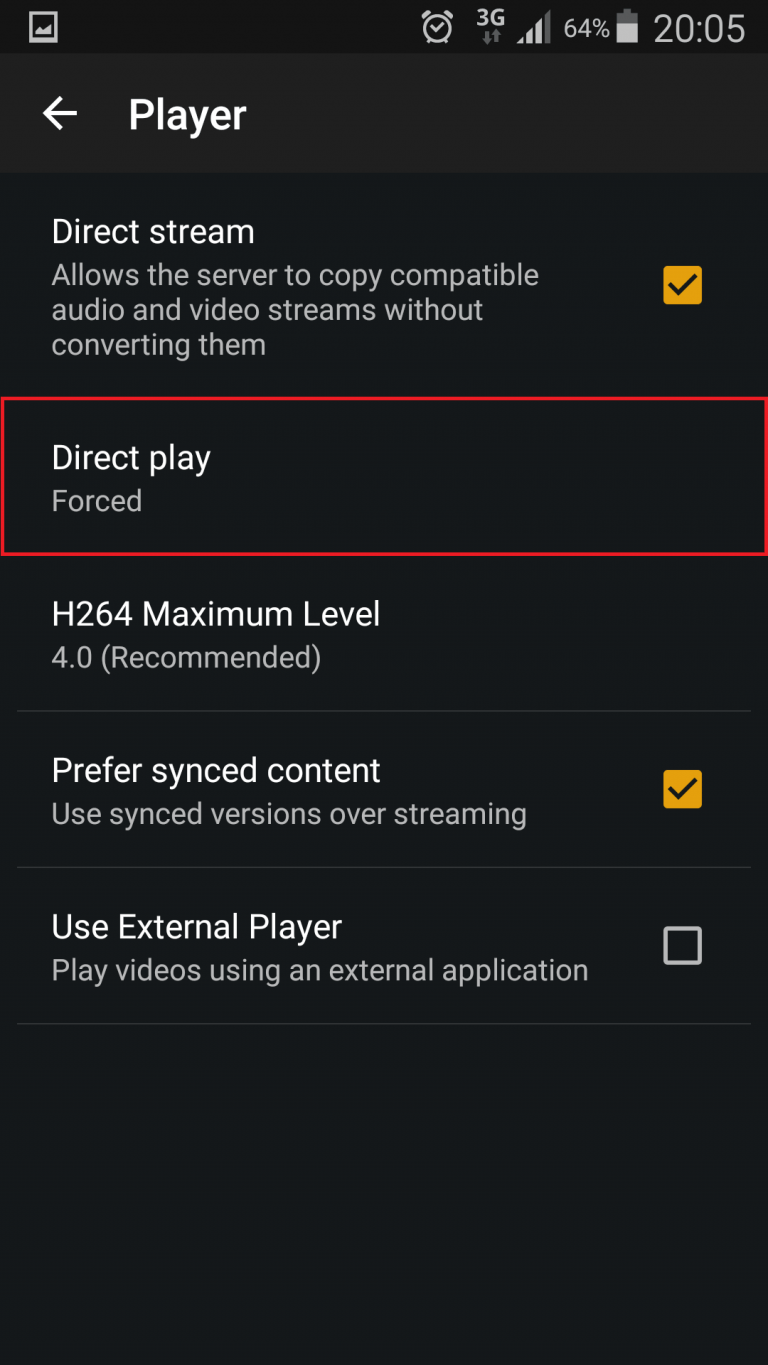Enable the Use External Player checkbox

click(x=683, y=945)
